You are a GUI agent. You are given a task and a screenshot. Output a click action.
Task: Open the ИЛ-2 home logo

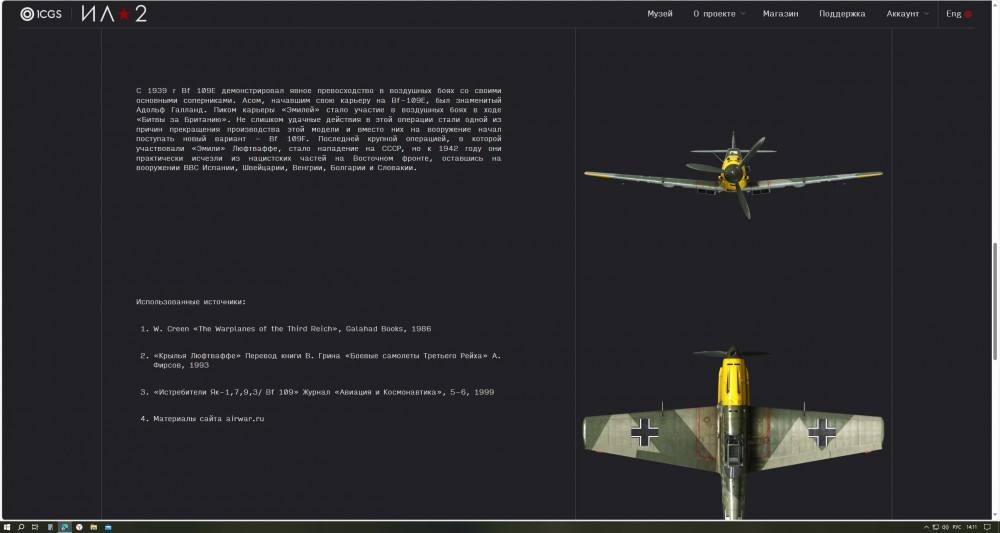tap(114, 13)
